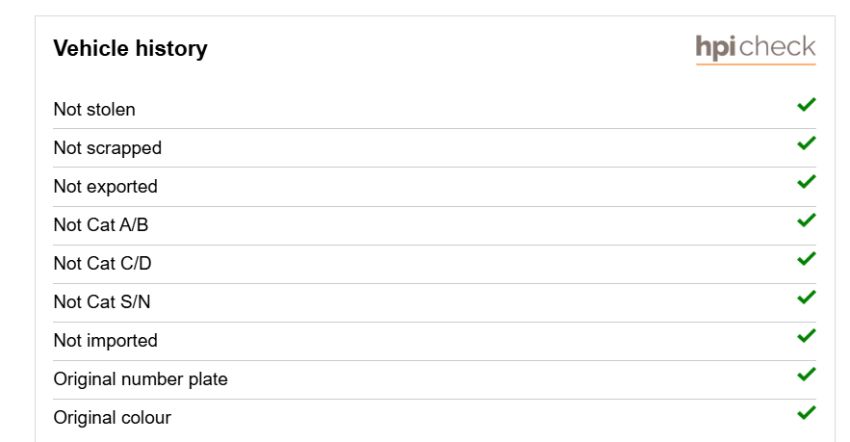Select the tick beside Not Cat S/N

pyautogui.click(x=807, y=297)
